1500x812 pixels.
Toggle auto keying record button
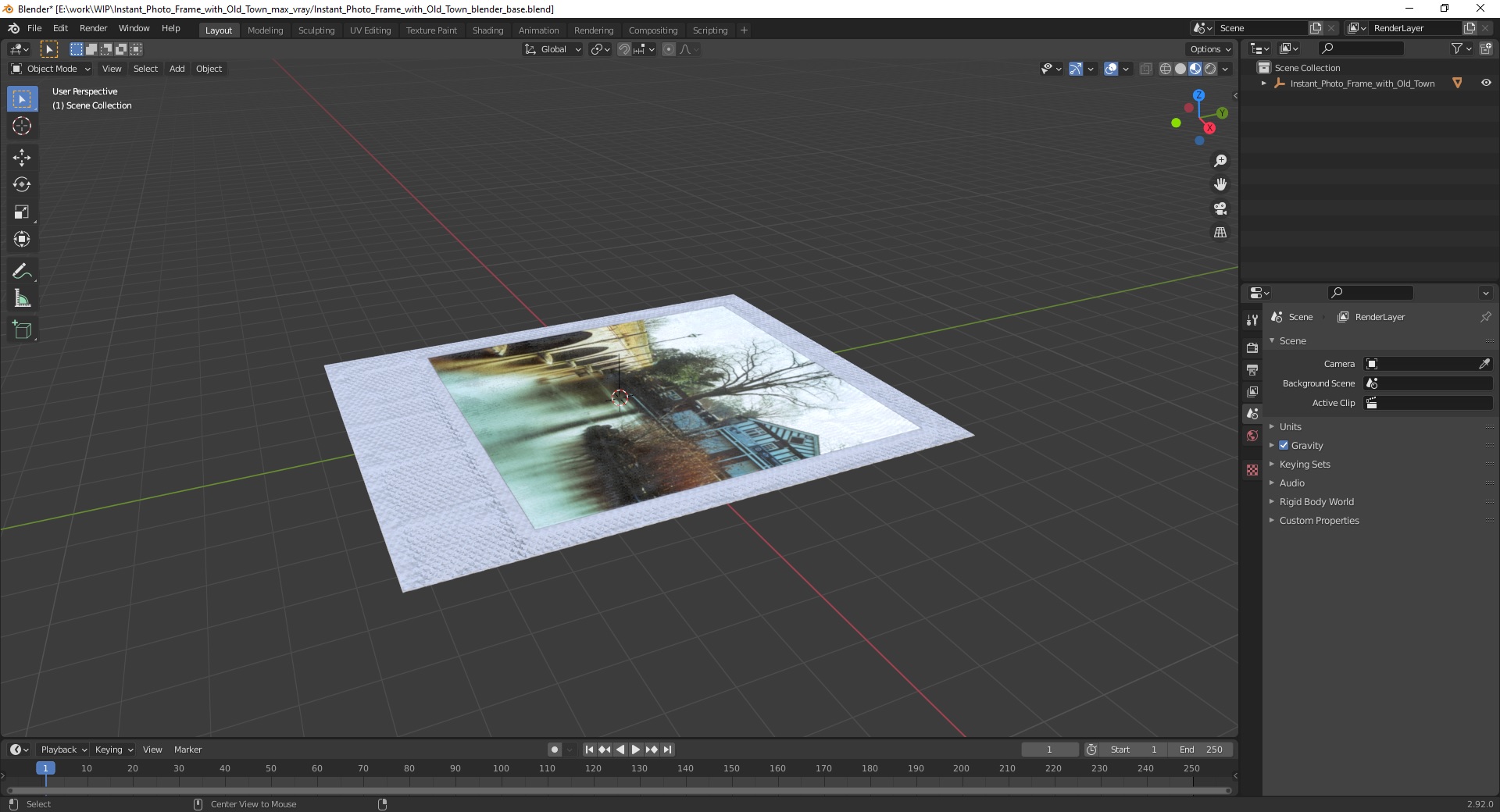coord(555,750)
